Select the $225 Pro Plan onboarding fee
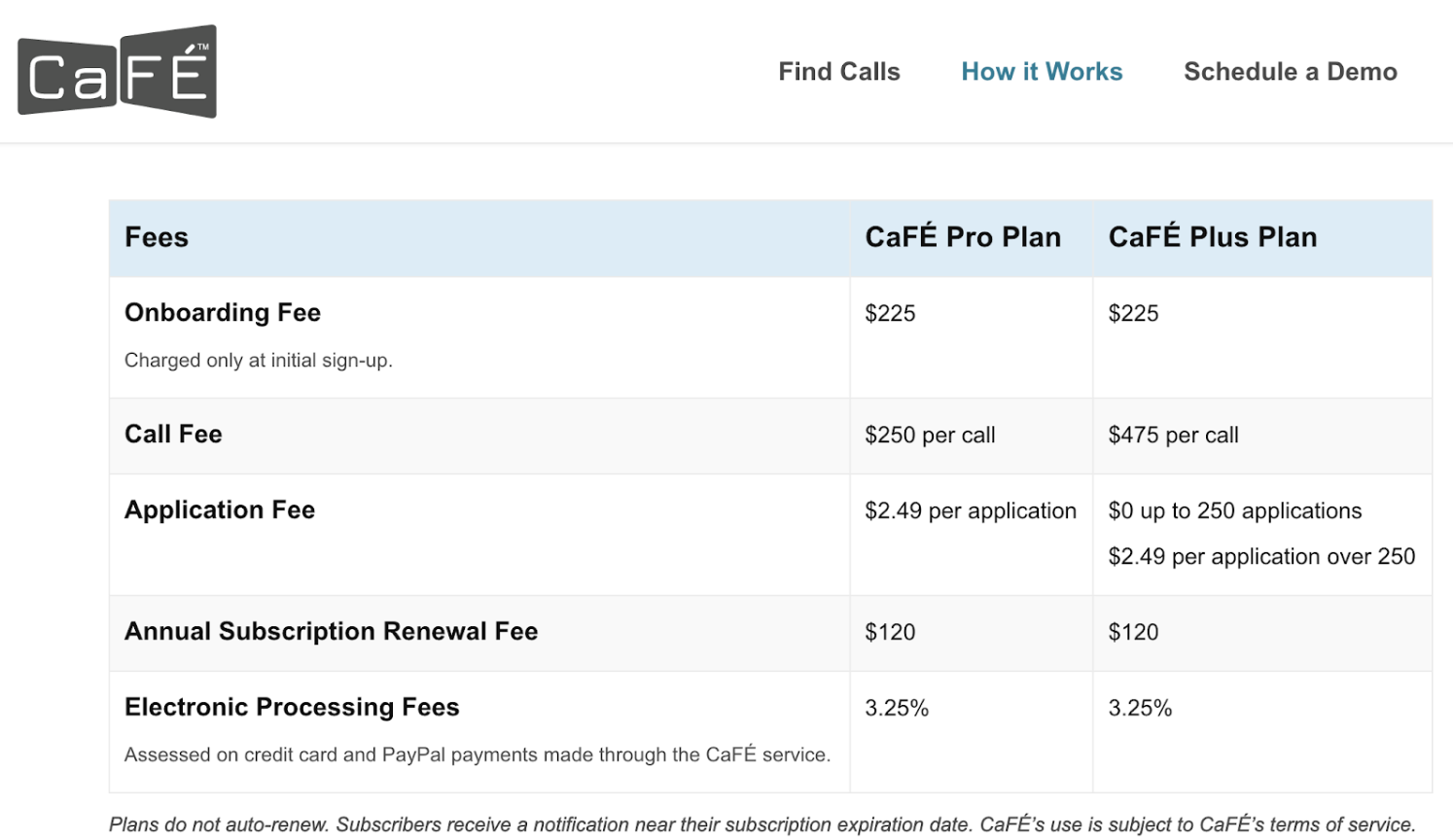 [x=888, y=313]
